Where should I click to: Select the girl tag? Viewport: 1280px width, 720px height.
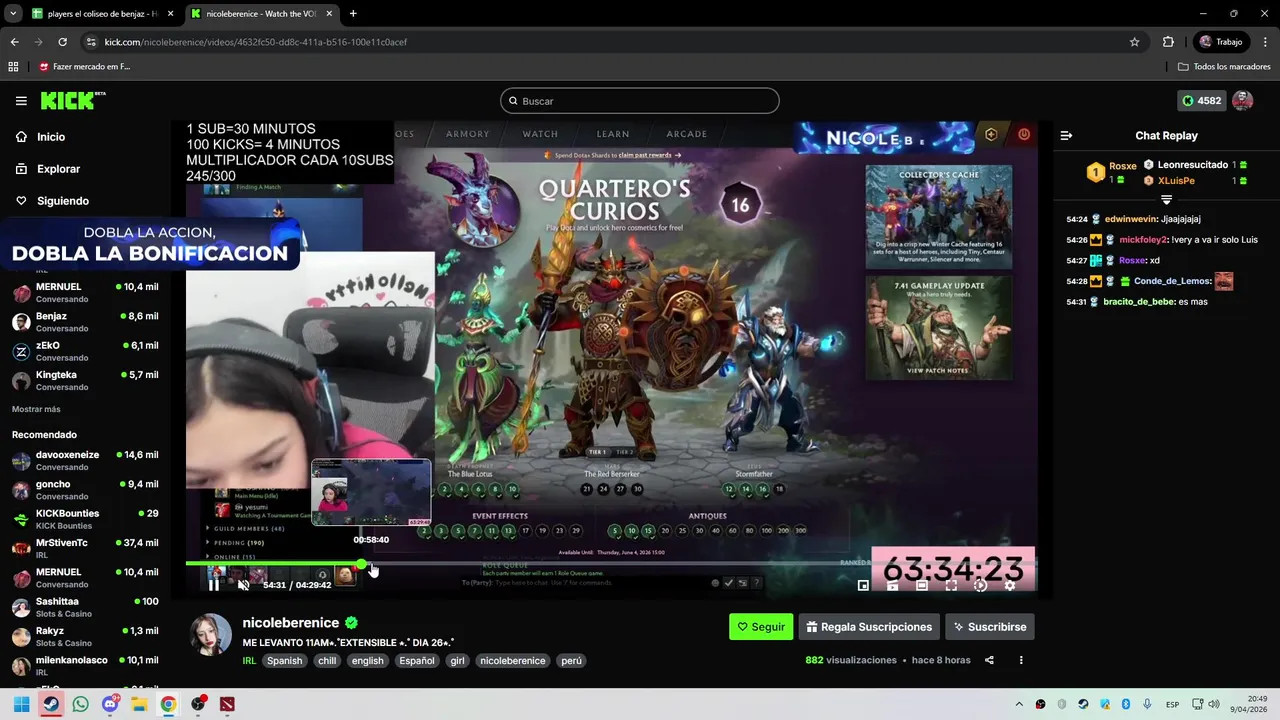pos(457,661)
